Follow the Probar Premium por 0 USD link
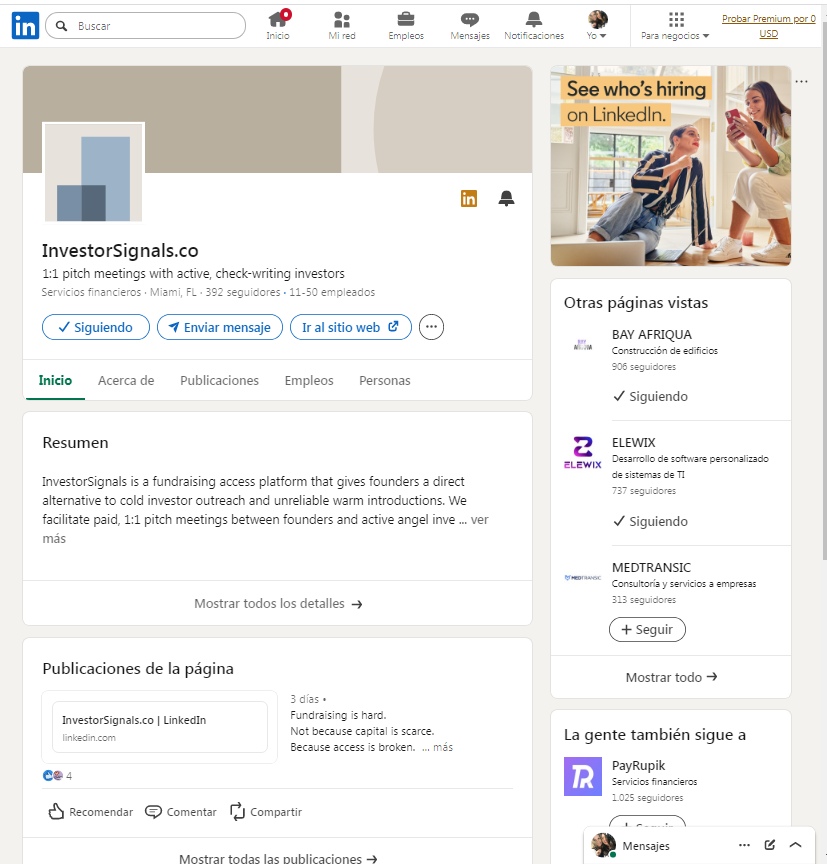 pos(769,26)
